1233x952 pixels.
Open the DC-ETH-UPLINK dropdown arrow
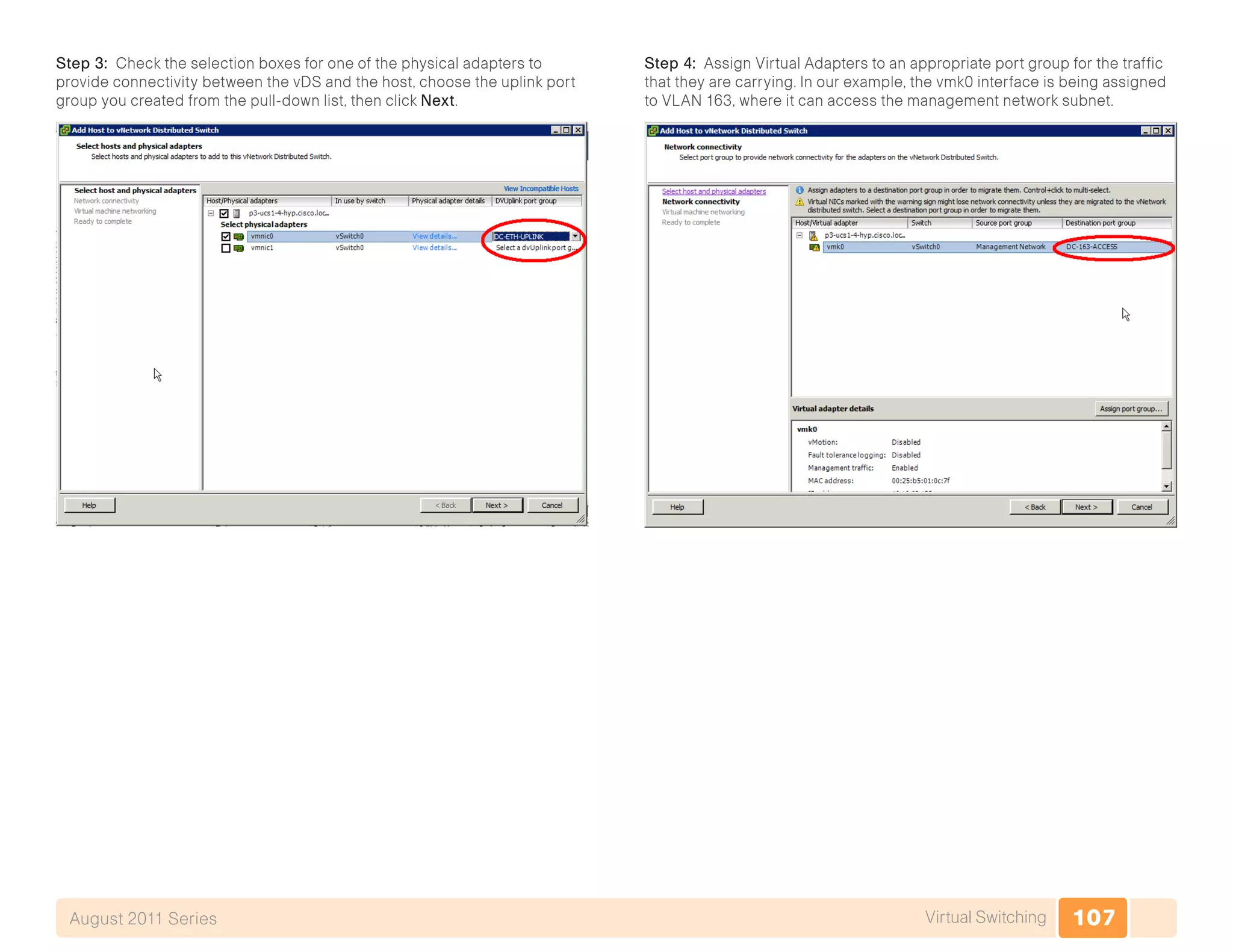pos(575,236)
